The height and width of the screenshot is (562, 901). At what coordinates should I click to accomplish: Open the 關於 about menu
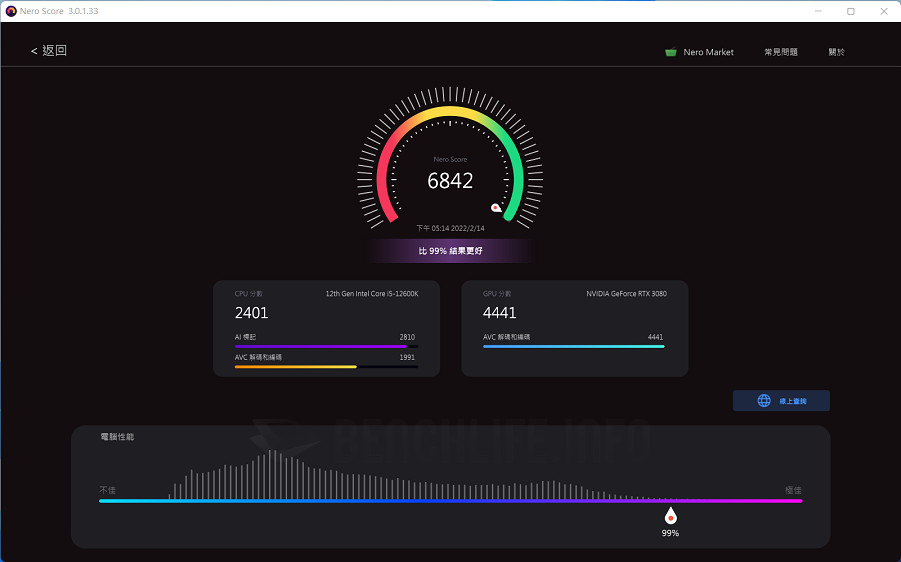(836, 52)
